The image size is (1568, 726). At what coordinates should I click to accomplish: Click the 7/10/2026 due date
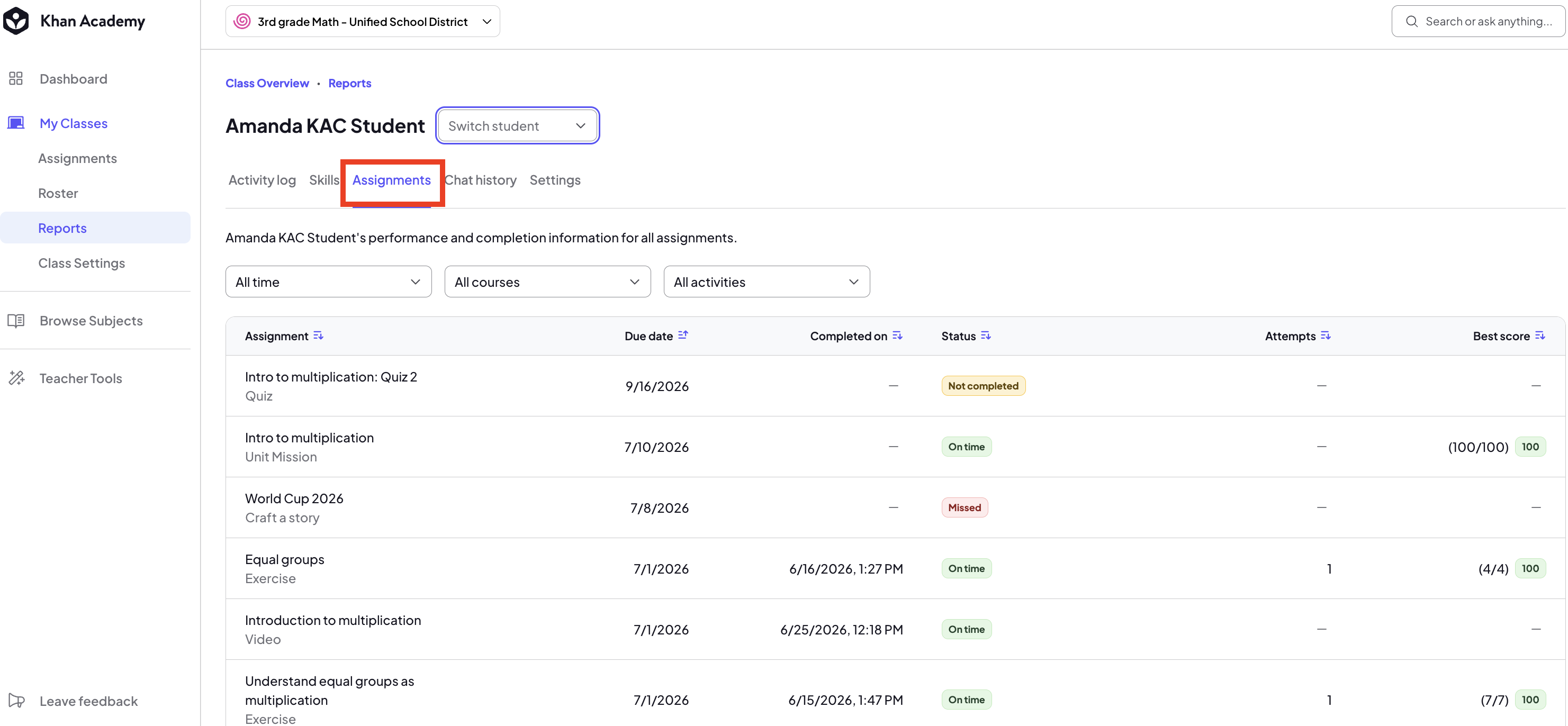656,447
